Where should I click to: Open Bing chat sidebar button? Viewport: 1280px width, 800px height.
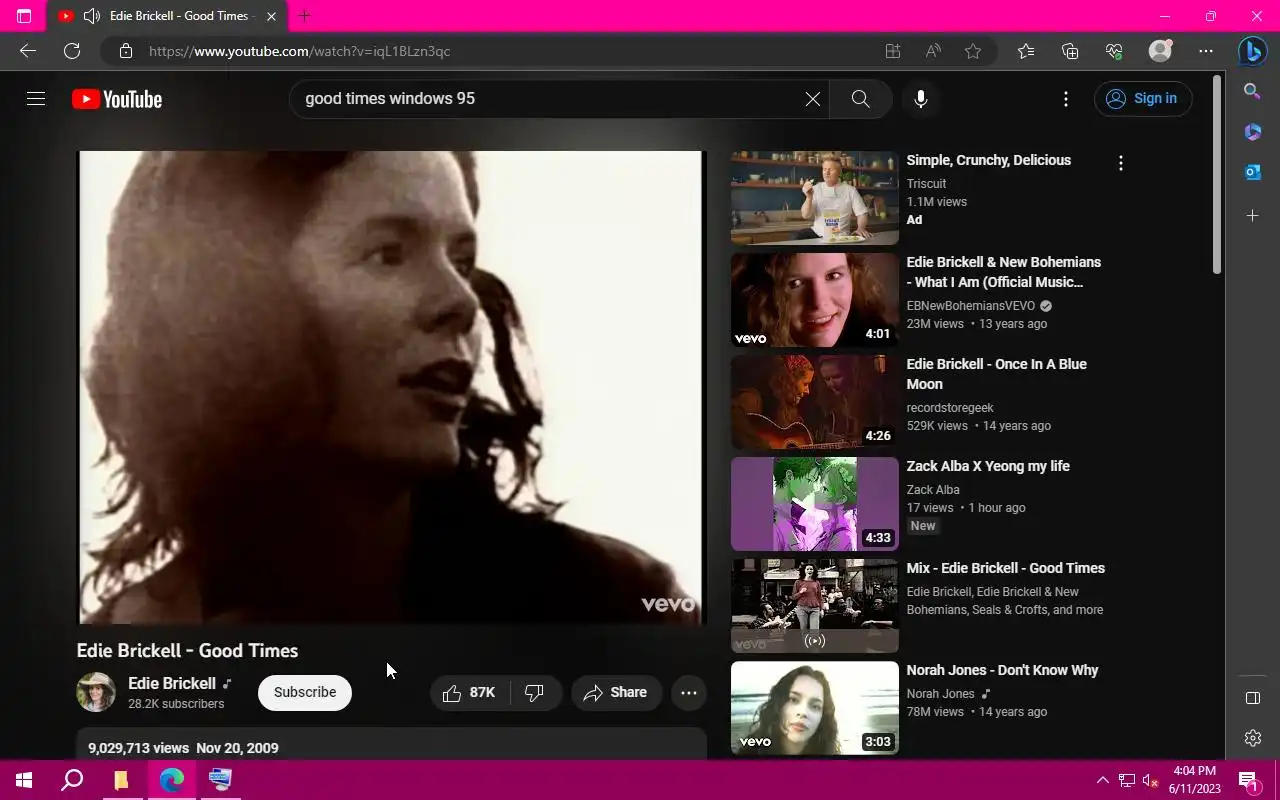click(x=1252, y=51)
